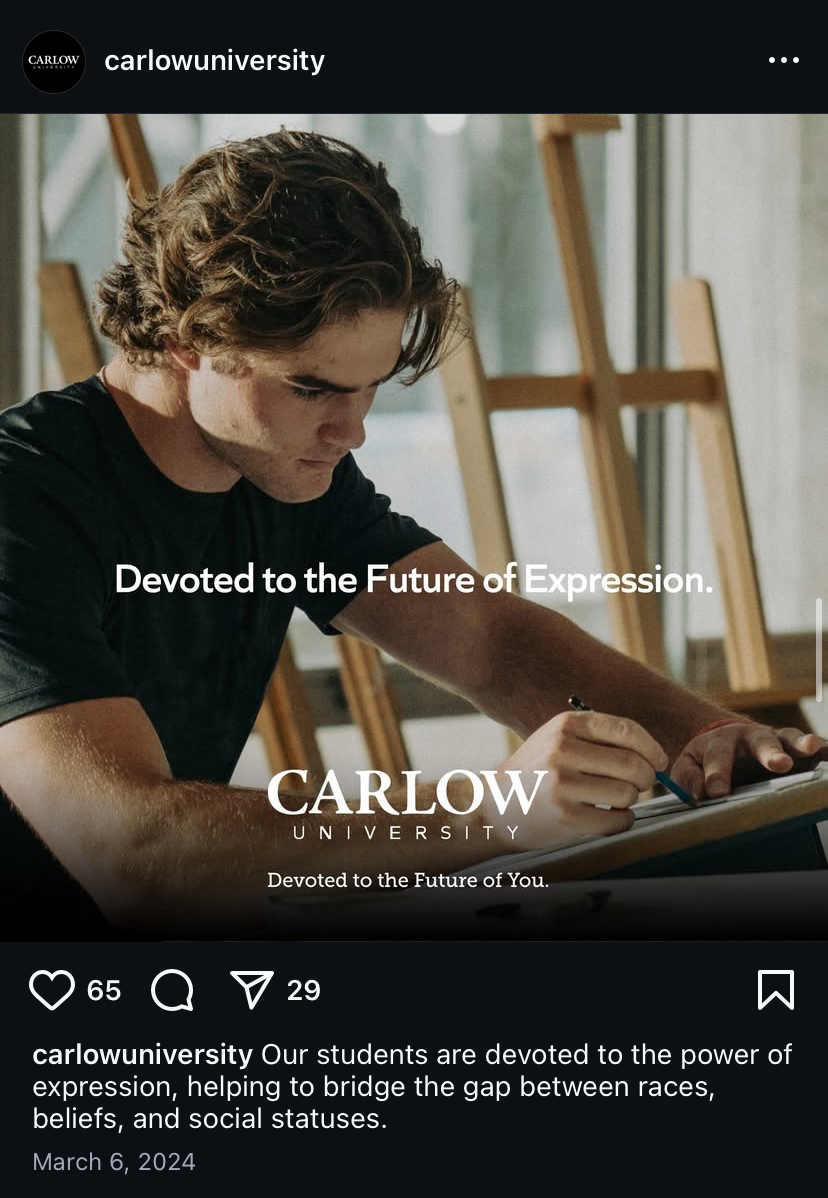This screenshot has width=828, height=1198.
Task: Click the scrollbar on right edge
Action: click(x=820, y=649)
